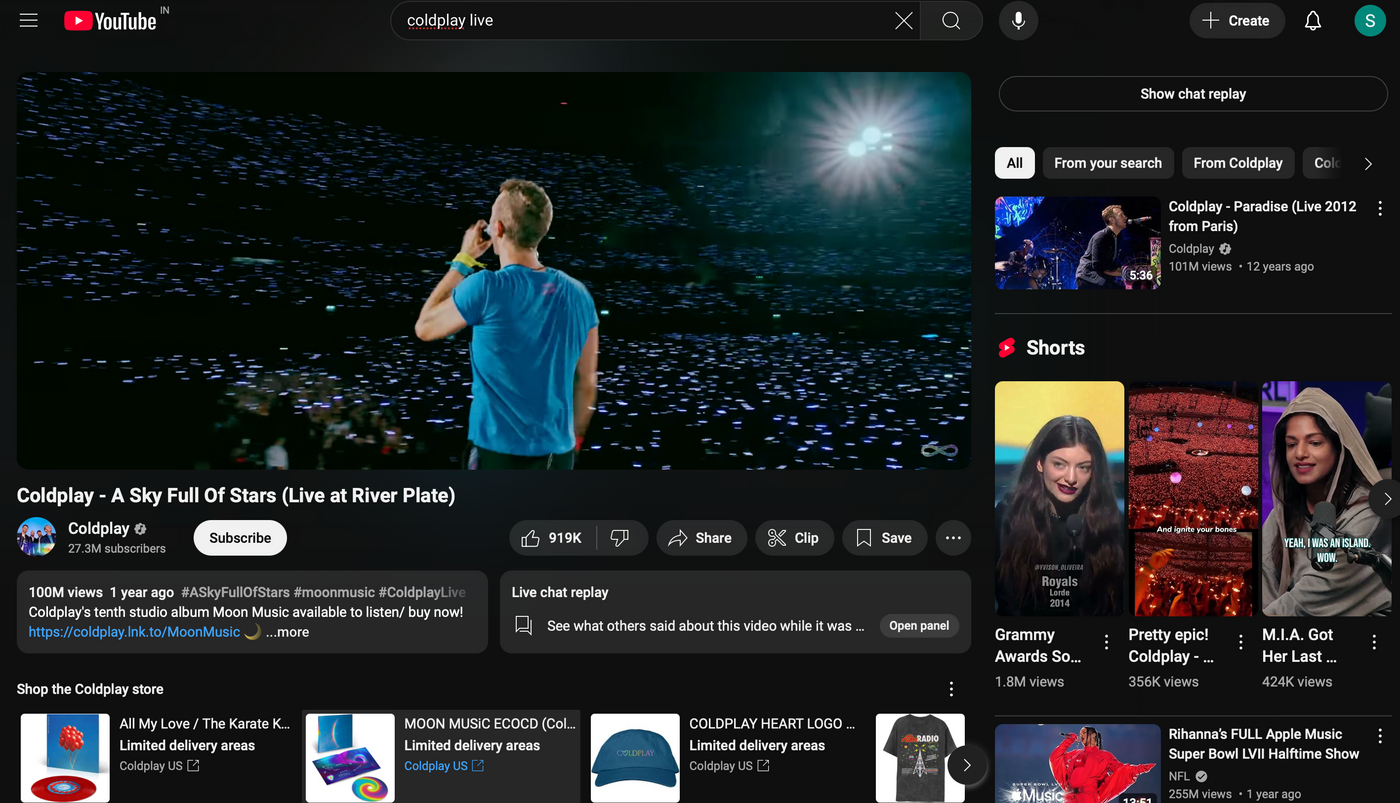
Task: Select the From Coldplay chip
Action: [1238, 163]
